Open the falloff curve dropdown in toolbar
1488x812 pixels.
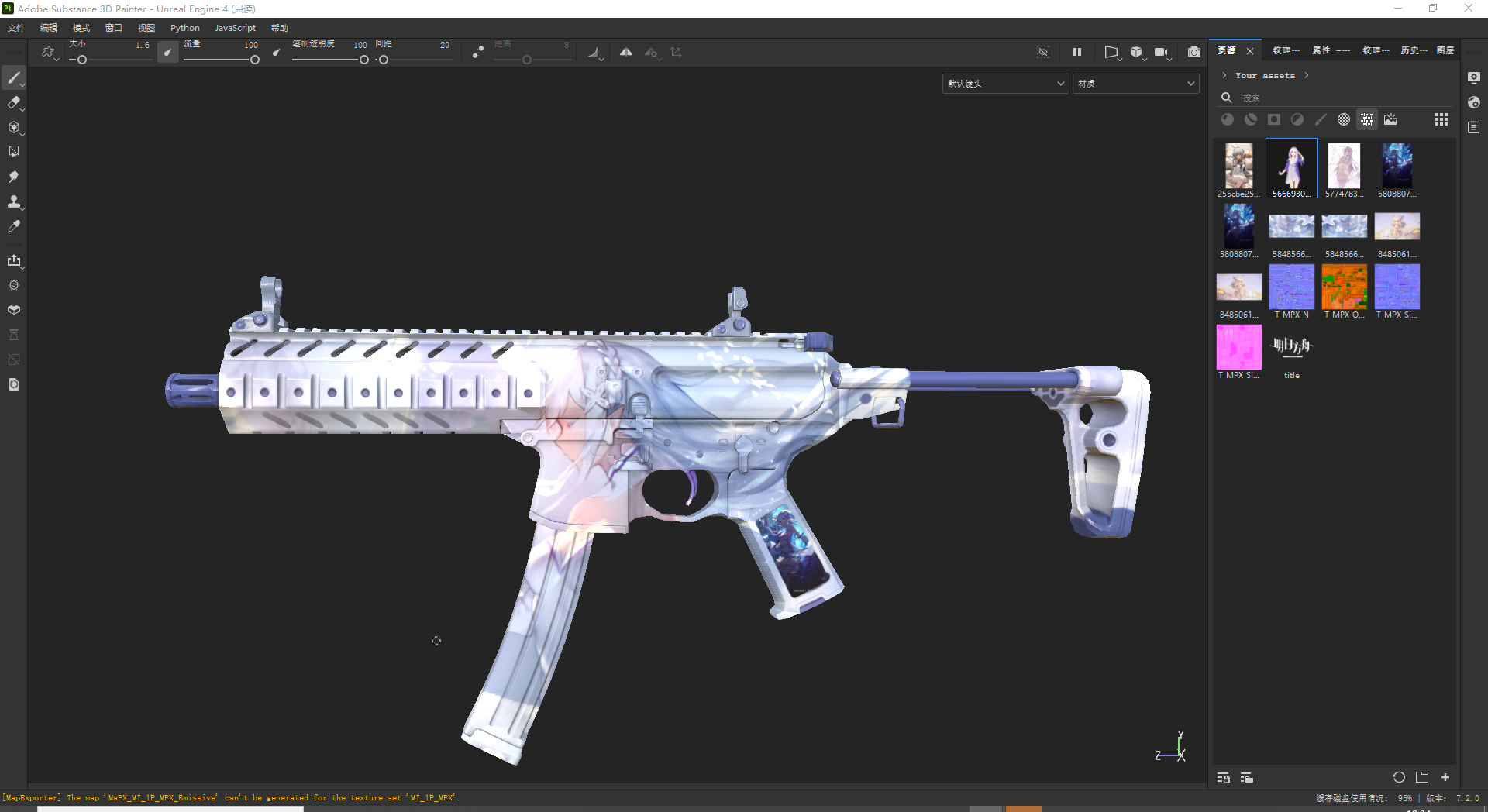[x=595, y=53]
